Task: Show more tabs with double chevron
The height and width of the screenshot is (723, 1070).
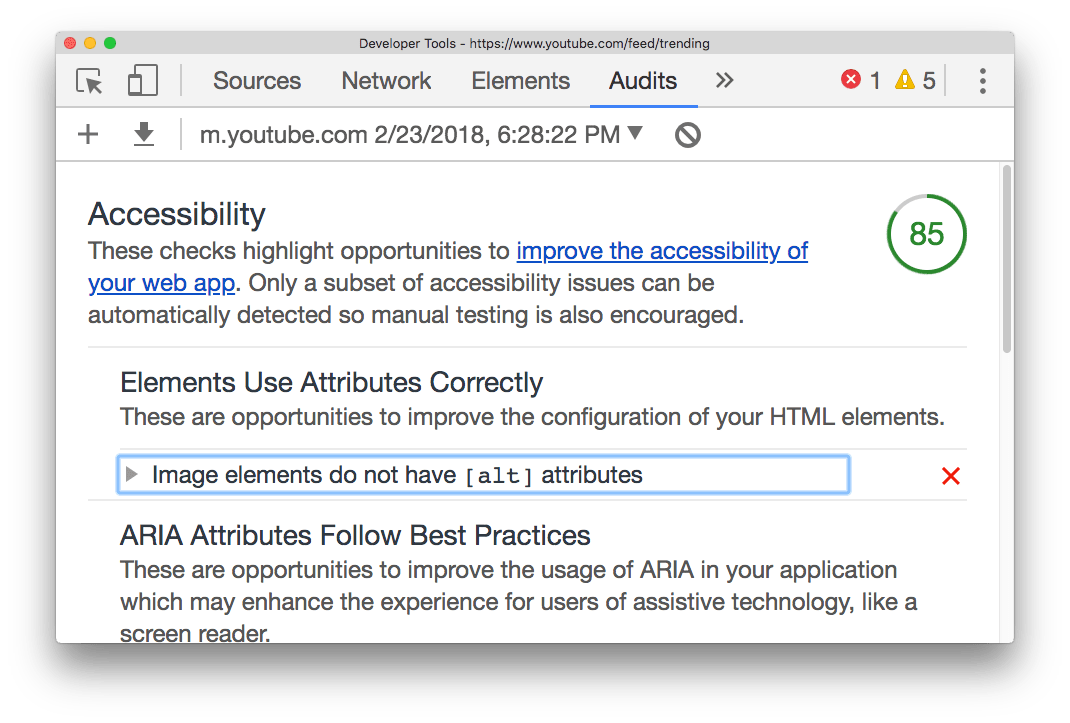Action: click(x=725, y=80)
